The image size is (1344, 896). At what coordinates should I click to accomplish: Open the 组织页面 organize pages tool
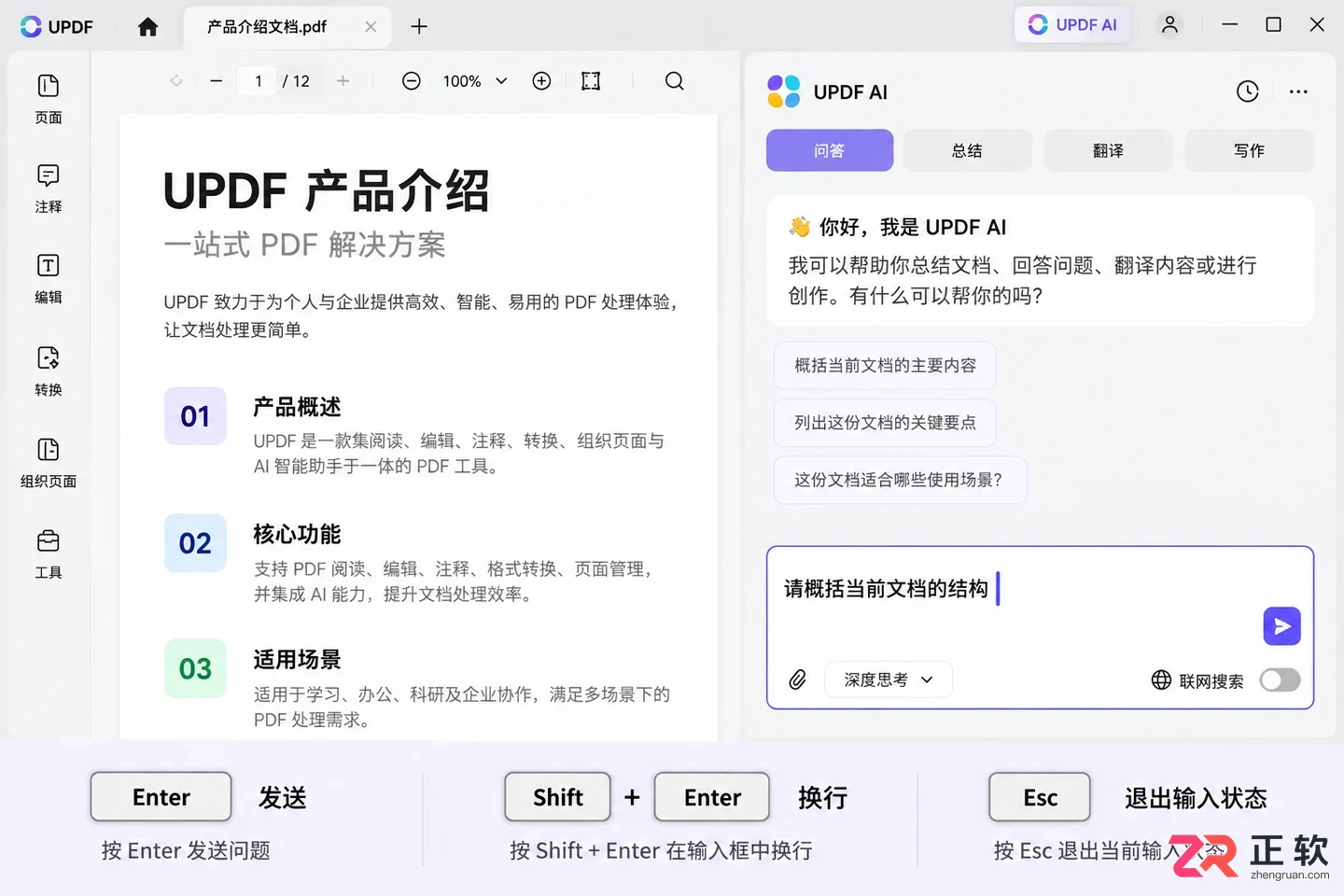pyautogui.click(x=49, y=463)
